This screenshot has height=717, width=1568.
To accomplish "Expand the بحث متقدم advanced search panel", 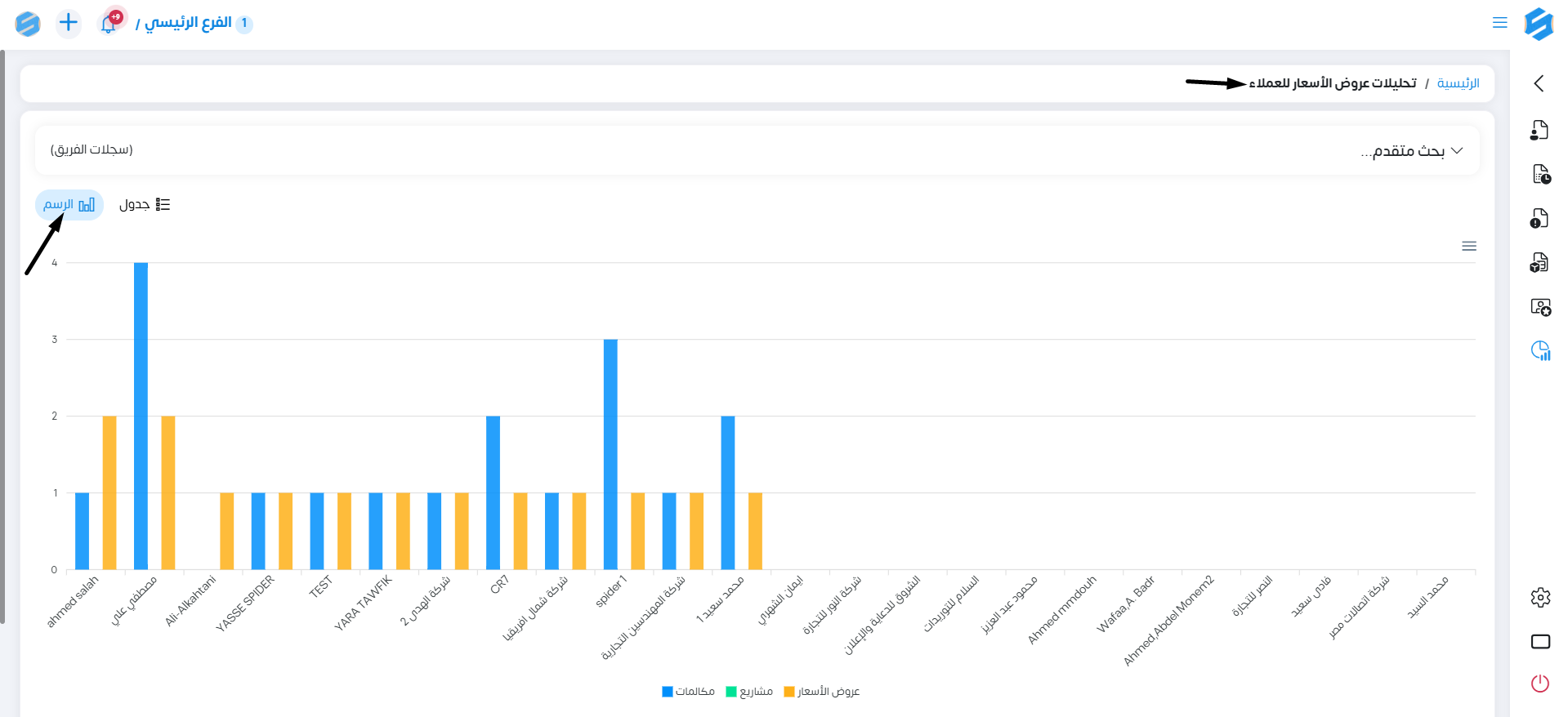I will tap(1411, 151).
